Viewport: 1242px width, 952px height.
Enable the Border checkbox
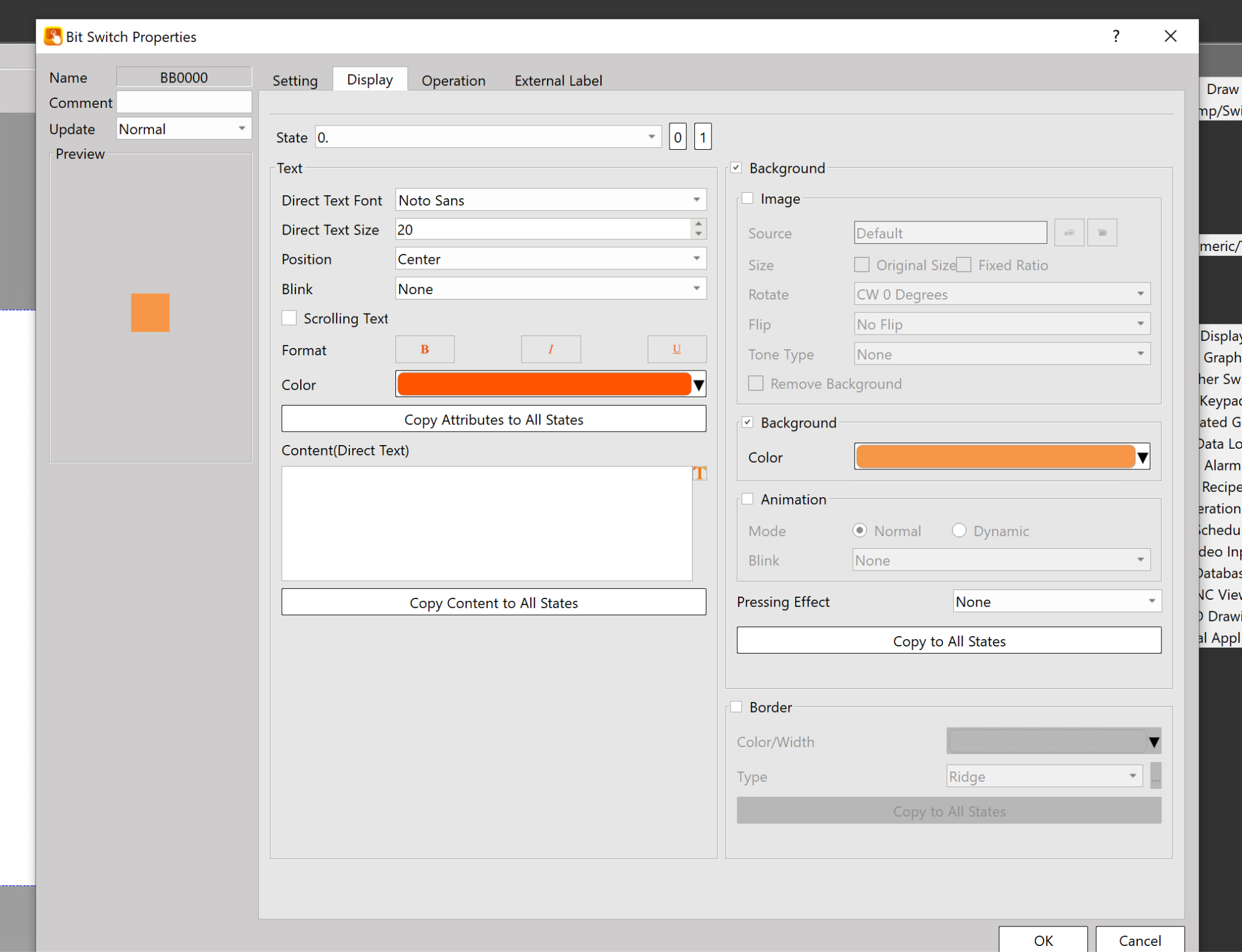click(736, 707)
